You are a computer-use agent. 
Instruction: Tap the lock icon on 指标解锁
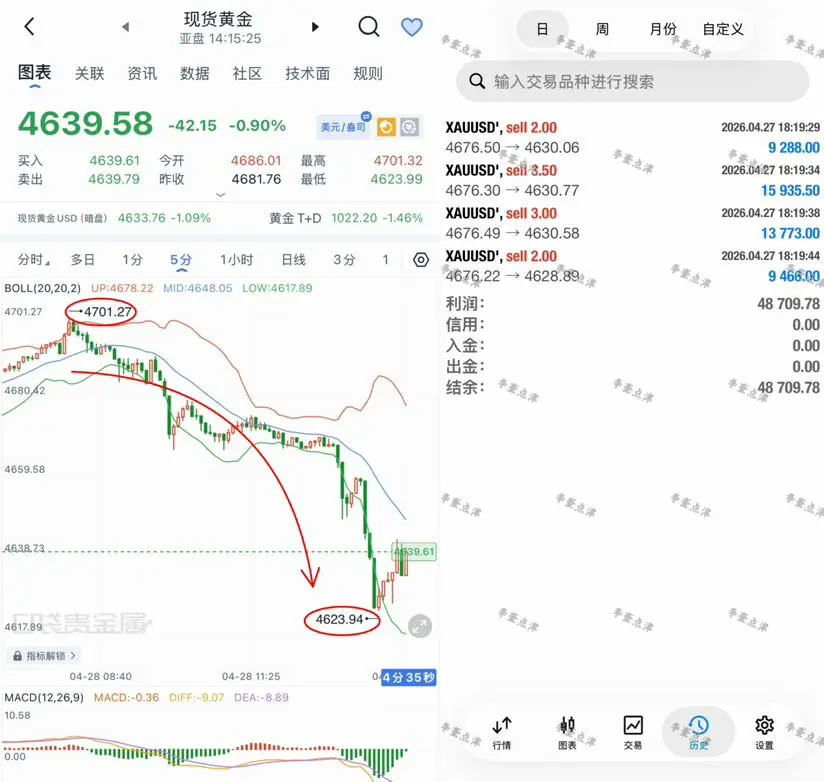tap(17, 656)
